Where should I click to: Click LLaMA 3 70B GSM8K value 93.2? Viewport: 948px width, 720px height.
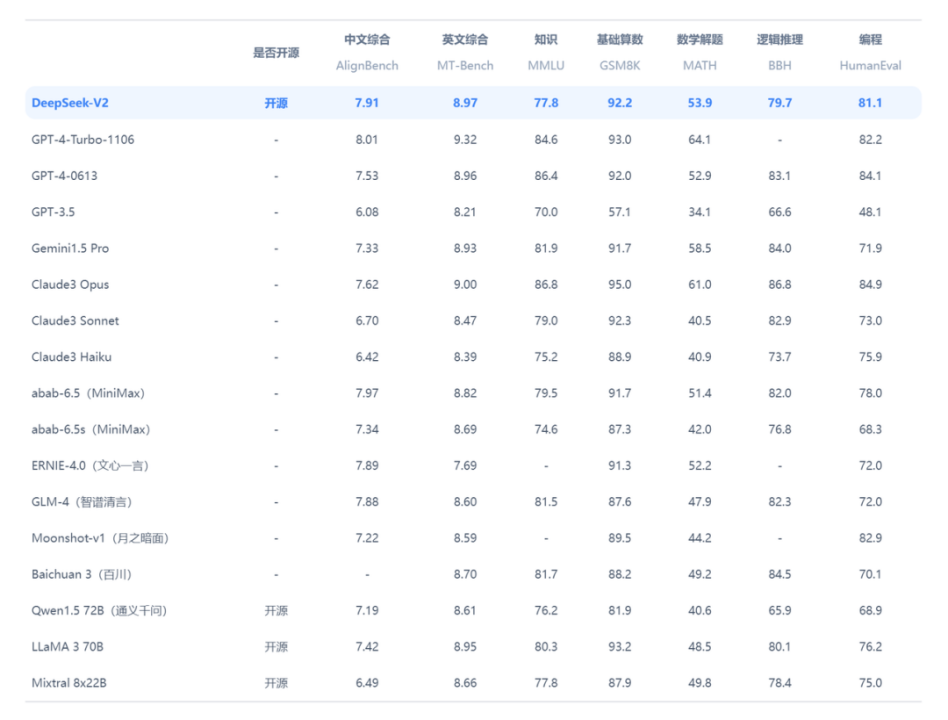tap(620, 647)
